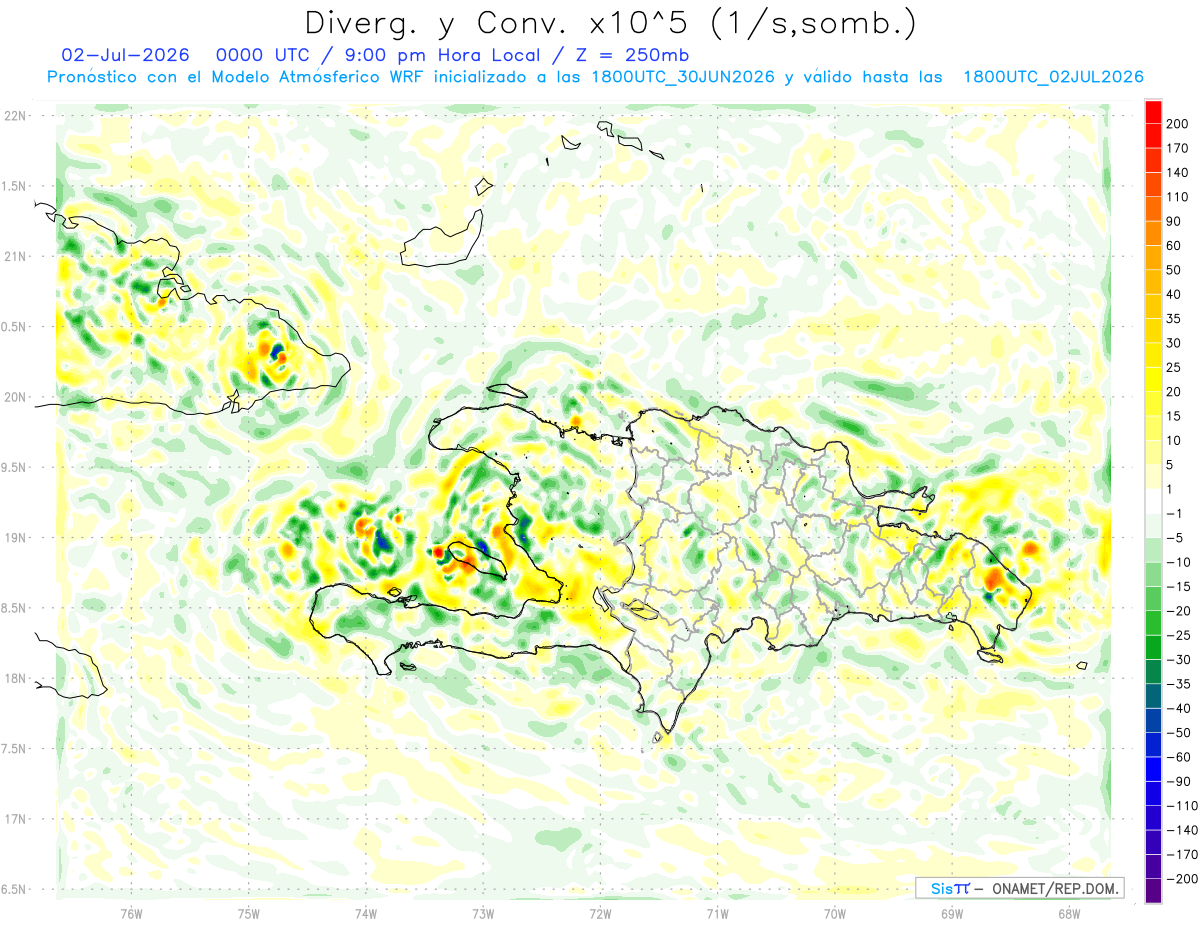
Task: Click the '19N' latitude label
Action: point(16,538)
